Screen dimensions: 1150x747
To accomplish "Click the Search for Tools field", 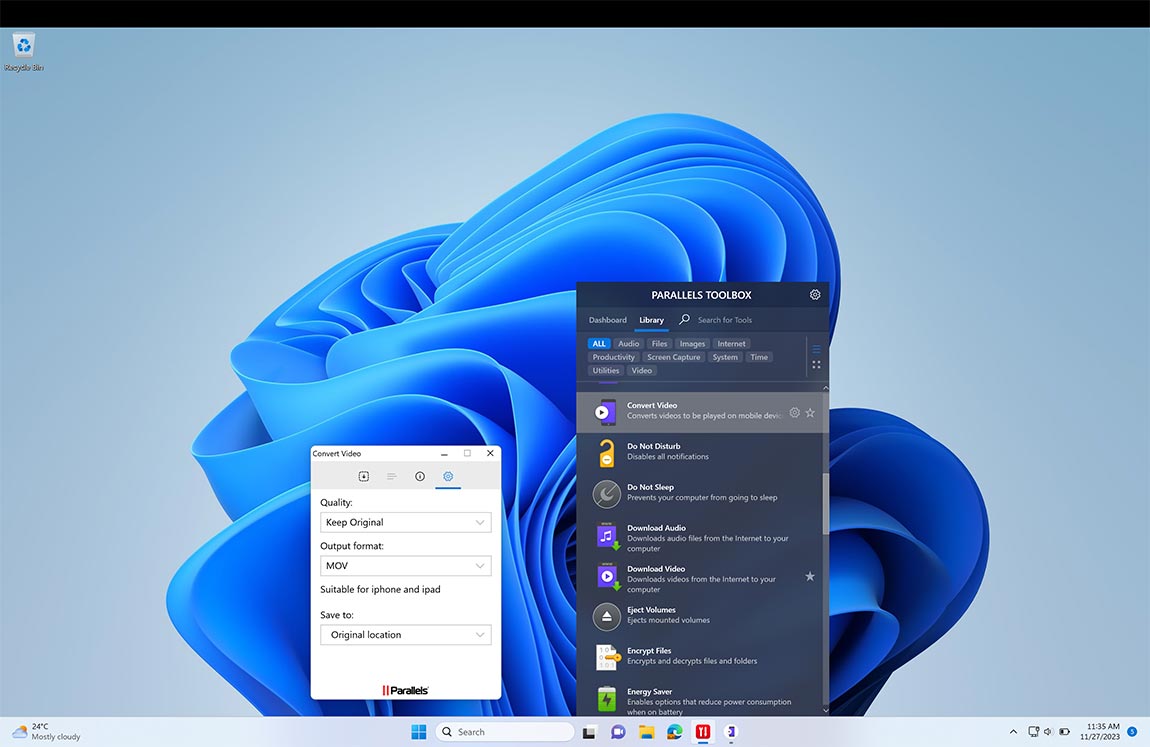I will pos(724,320).
